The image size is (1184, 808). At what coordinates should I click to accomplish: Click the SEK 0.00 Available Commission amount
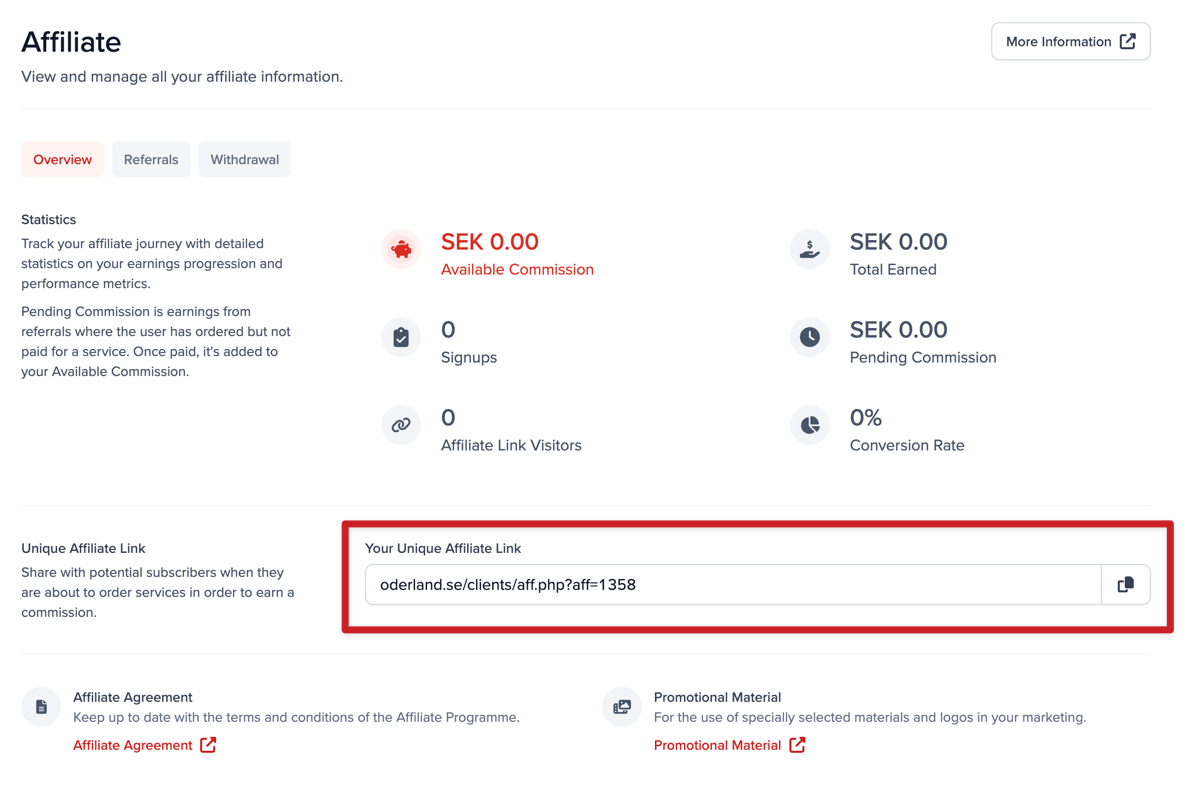click(x=490, y=242)
